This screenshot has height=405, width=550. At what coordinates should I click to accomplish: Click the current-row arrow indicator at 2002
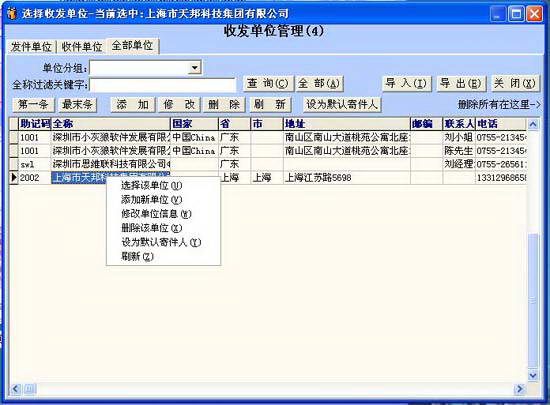[x=14, y=177]
